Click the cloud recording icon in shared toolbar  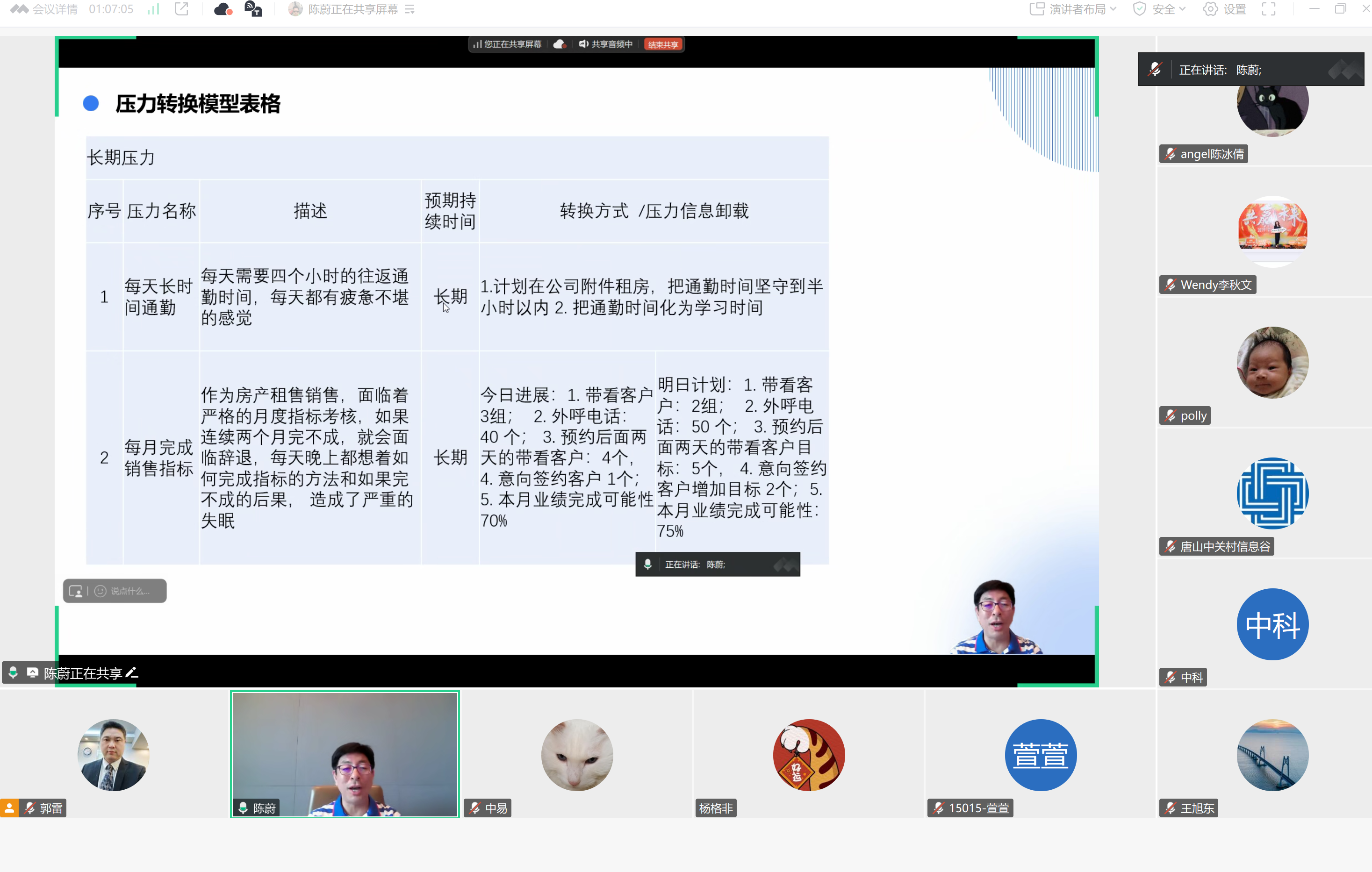click(560, 44)
